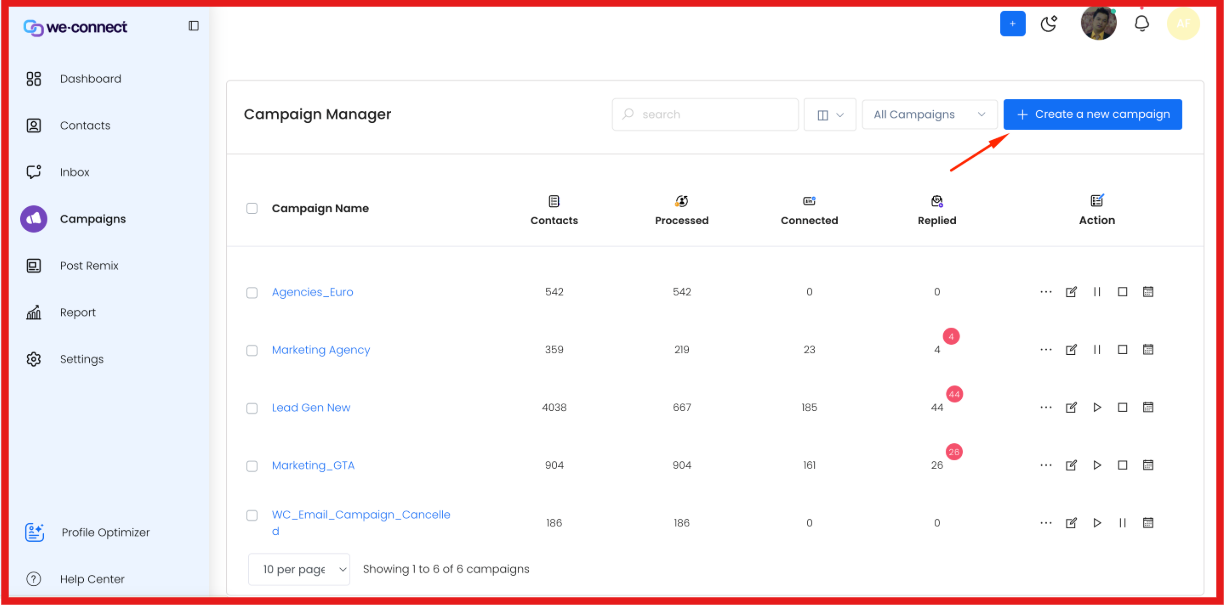Open the Lead Gen New campaign link
Screen dimensions: 1227x605
[311, 407]
